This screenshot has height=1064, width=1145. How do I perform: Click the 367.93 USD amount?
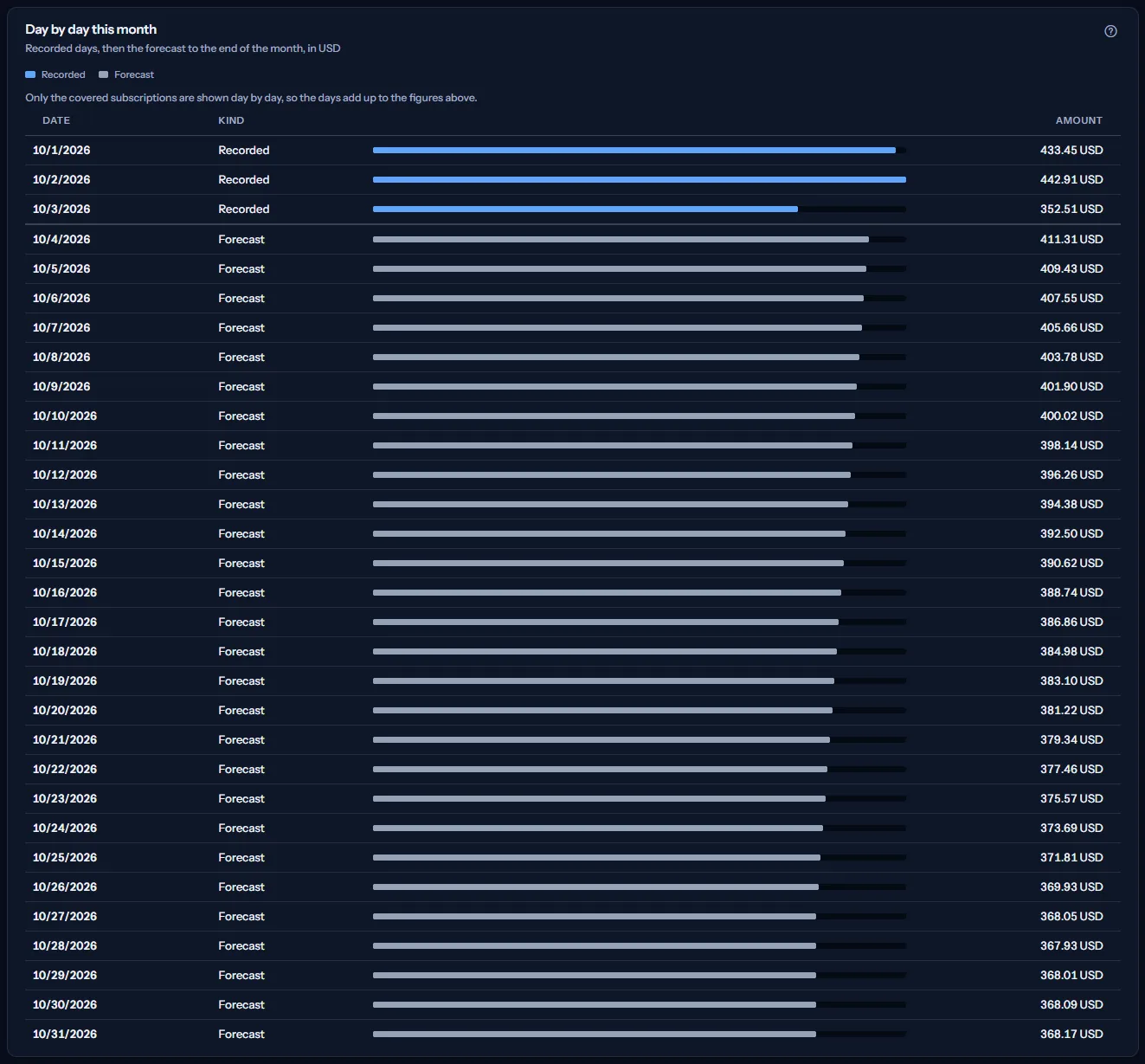(1071, 945)
